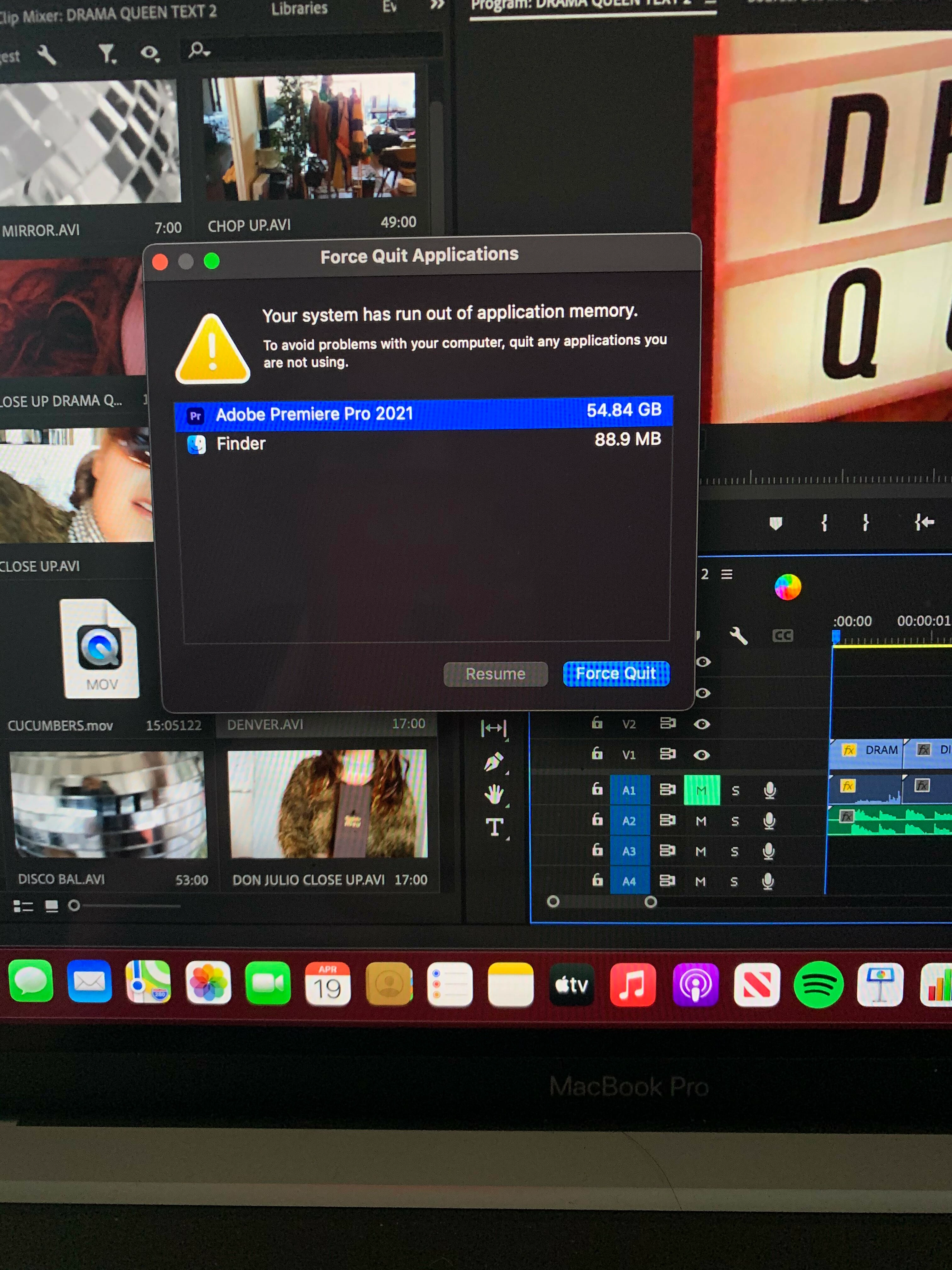Screen dimensions: 952x1270
Task: Toggle V1 track output eye
Action: 701,755
